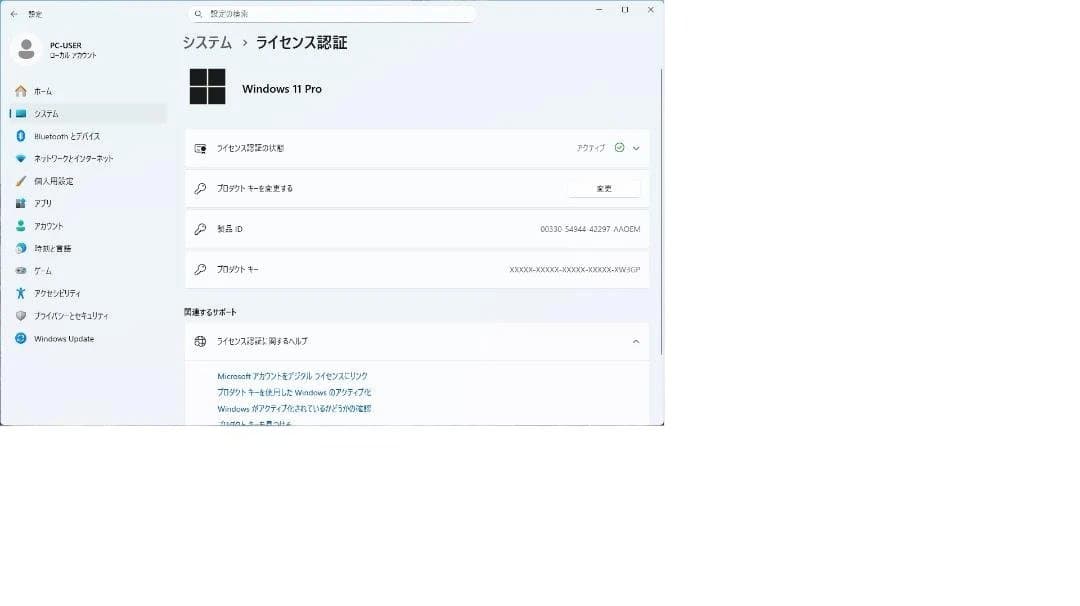Select ネットワークとインターネット in the sidebar

click(x=73, y=159)
